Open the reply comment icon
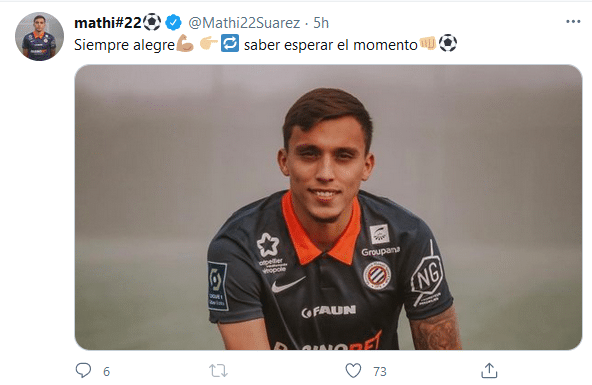The width and height of the screenshot is (592, 385). 83,370
